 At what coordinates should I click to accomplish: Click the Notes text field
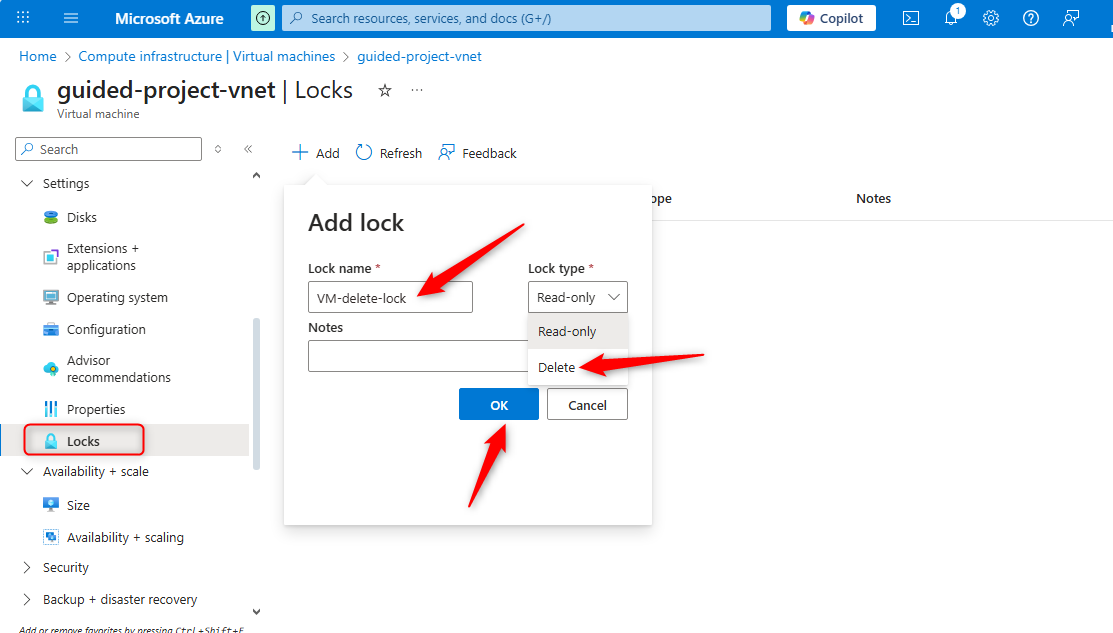(419, 356)
